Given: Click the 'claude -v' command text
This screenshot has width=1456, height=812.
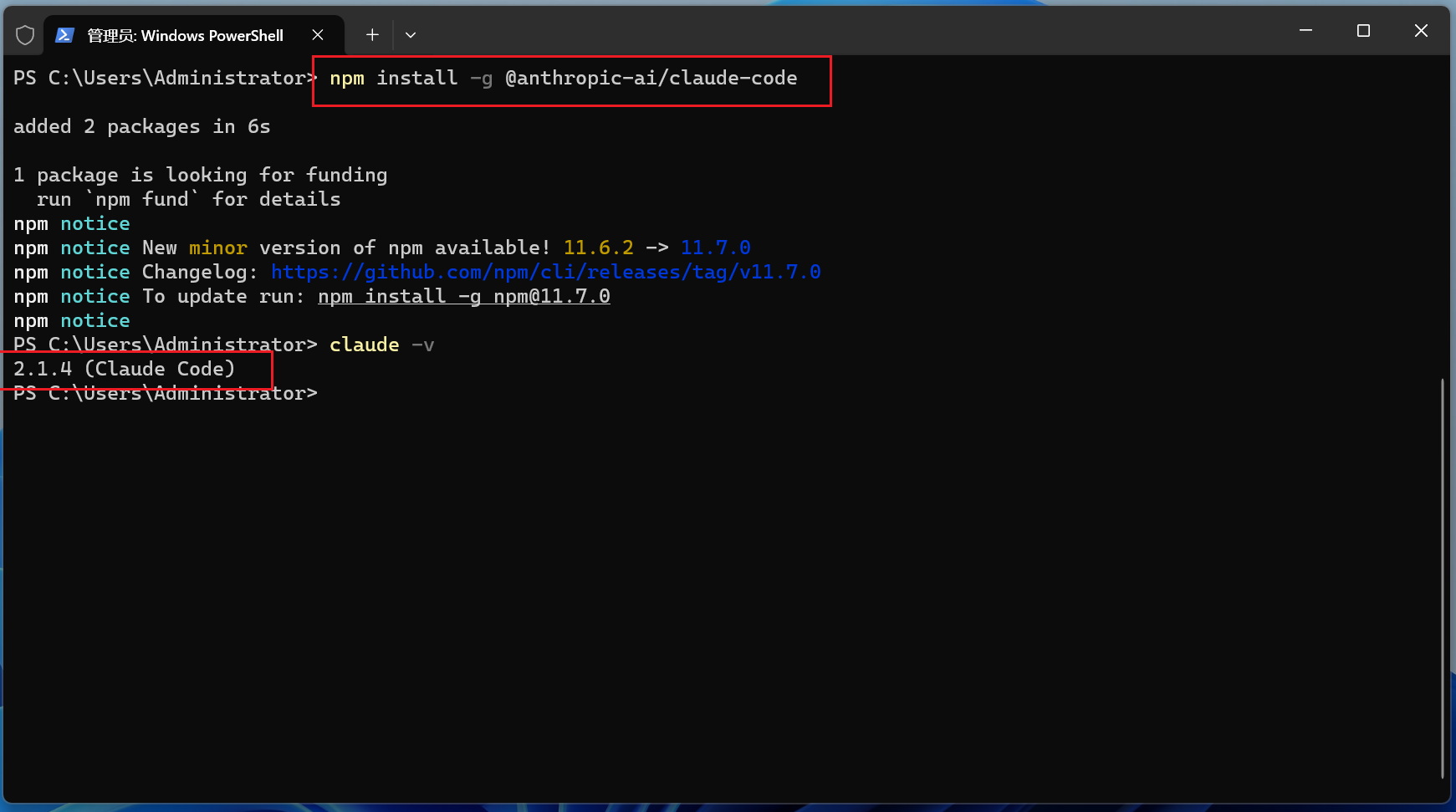Looking at the screenshot, I should click(x=381, y=345).
